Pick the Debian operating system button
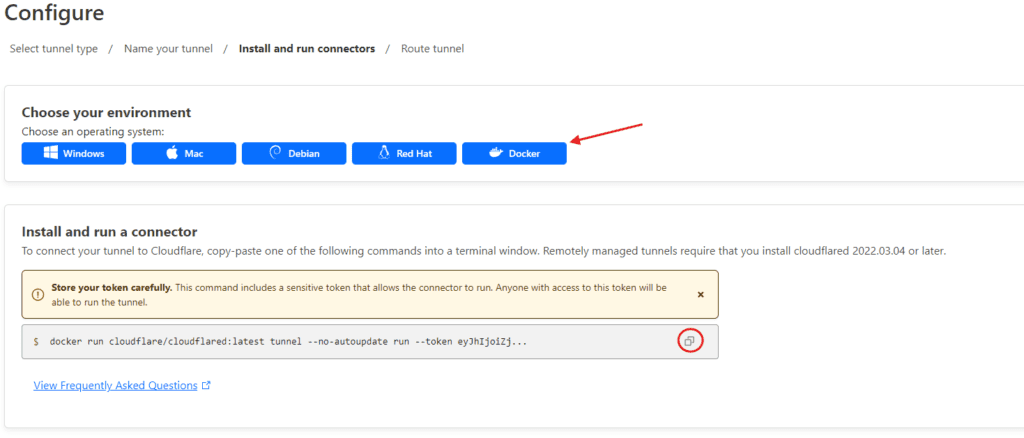 (x=294, y=153)
